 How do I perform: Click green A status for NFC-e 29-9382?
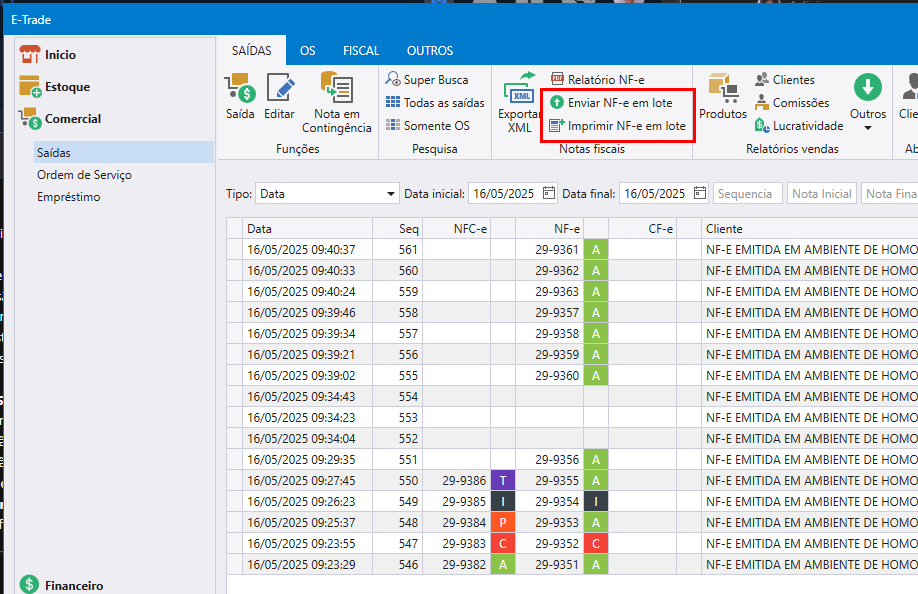(502, 565)
